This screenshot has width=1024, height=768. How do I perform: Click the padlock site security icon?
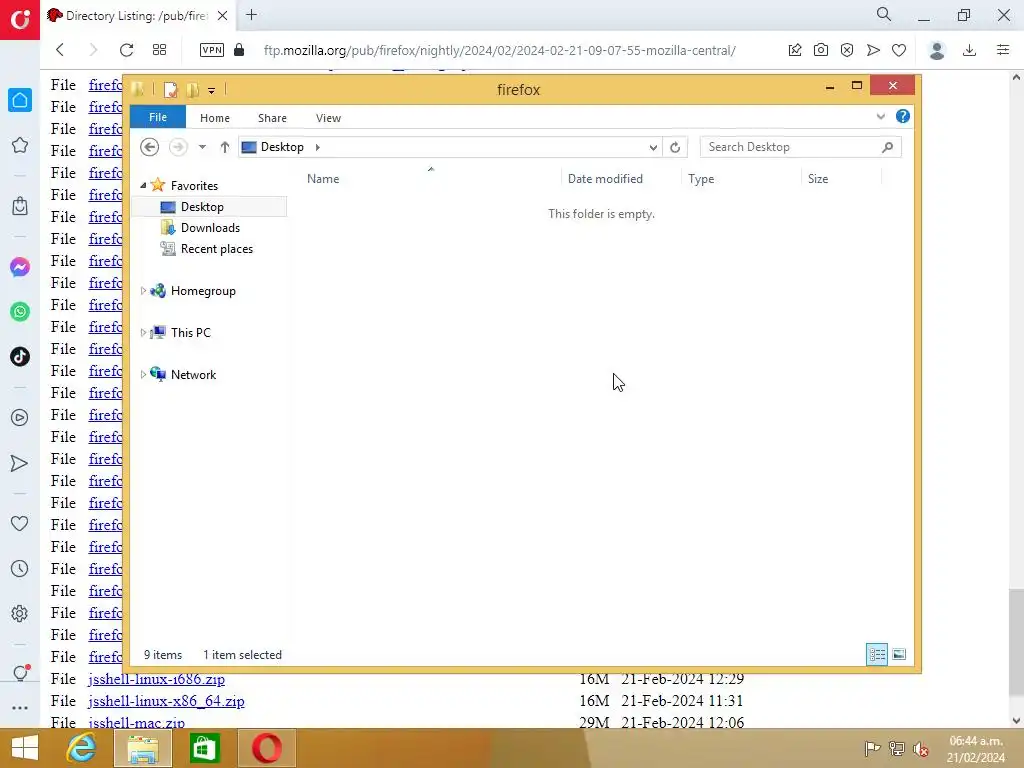pyautogui.click(x=239, y=50)
